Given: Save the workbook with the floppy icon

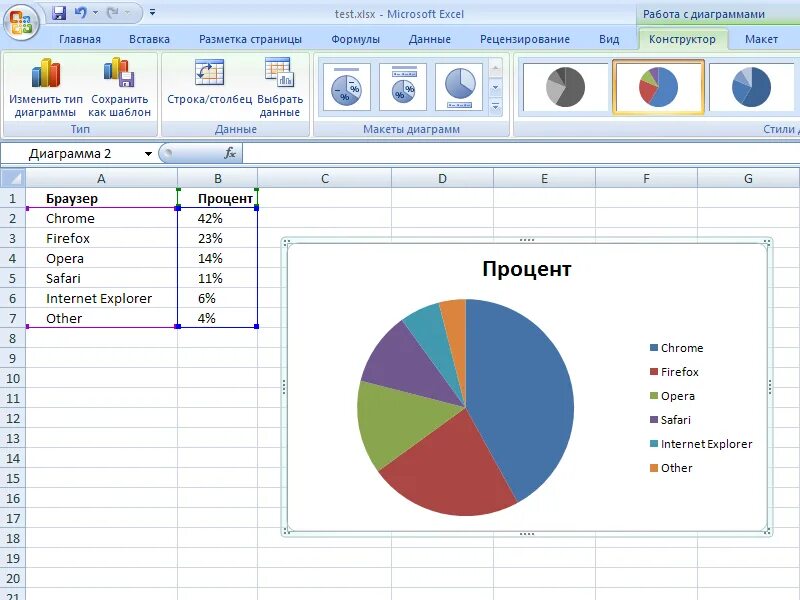Looking at the screenshot, I should pyautogui.click(x=59, y=12).
